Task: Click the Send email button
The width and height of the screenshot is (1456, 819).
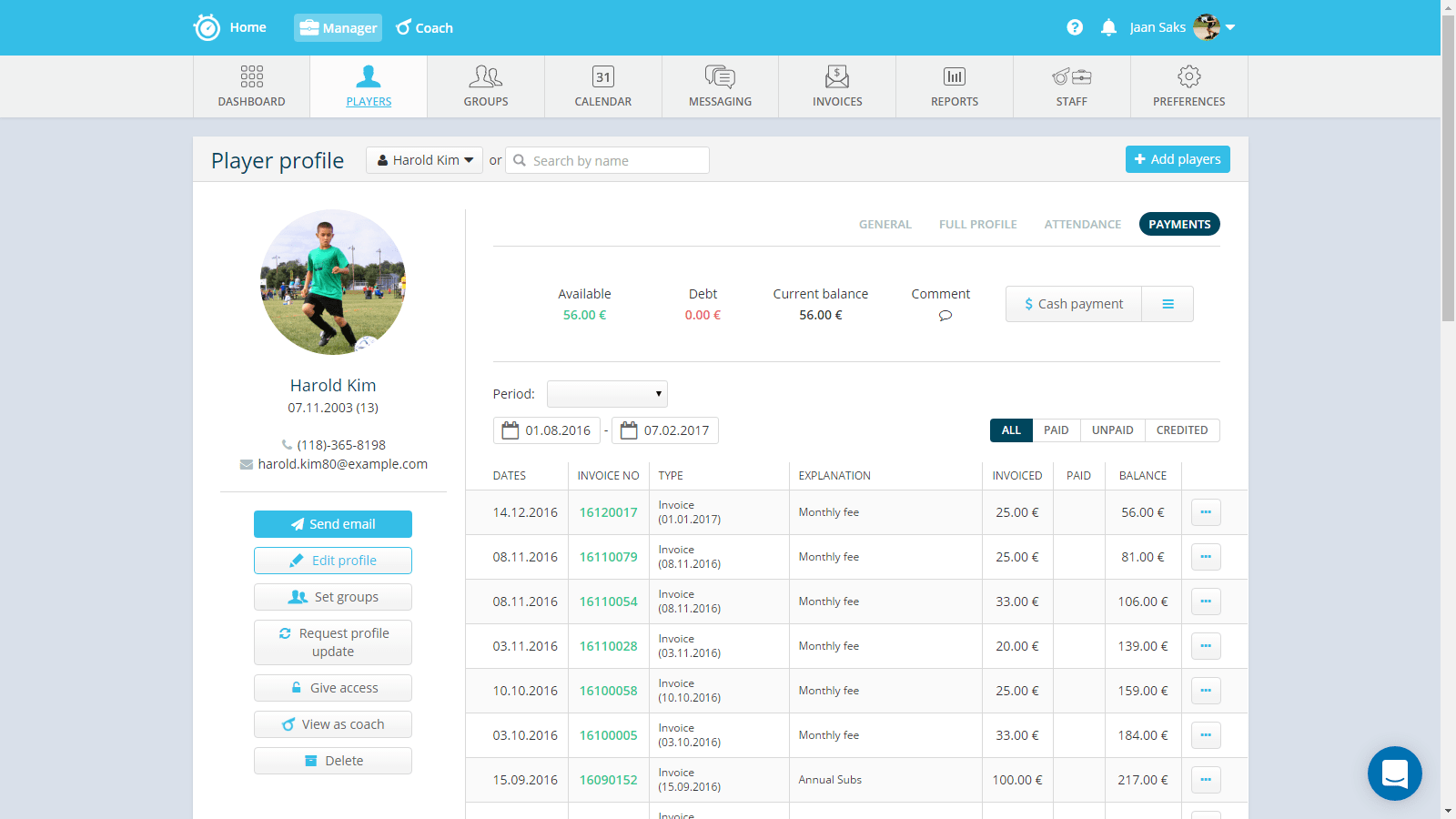Action: [333, 524]
